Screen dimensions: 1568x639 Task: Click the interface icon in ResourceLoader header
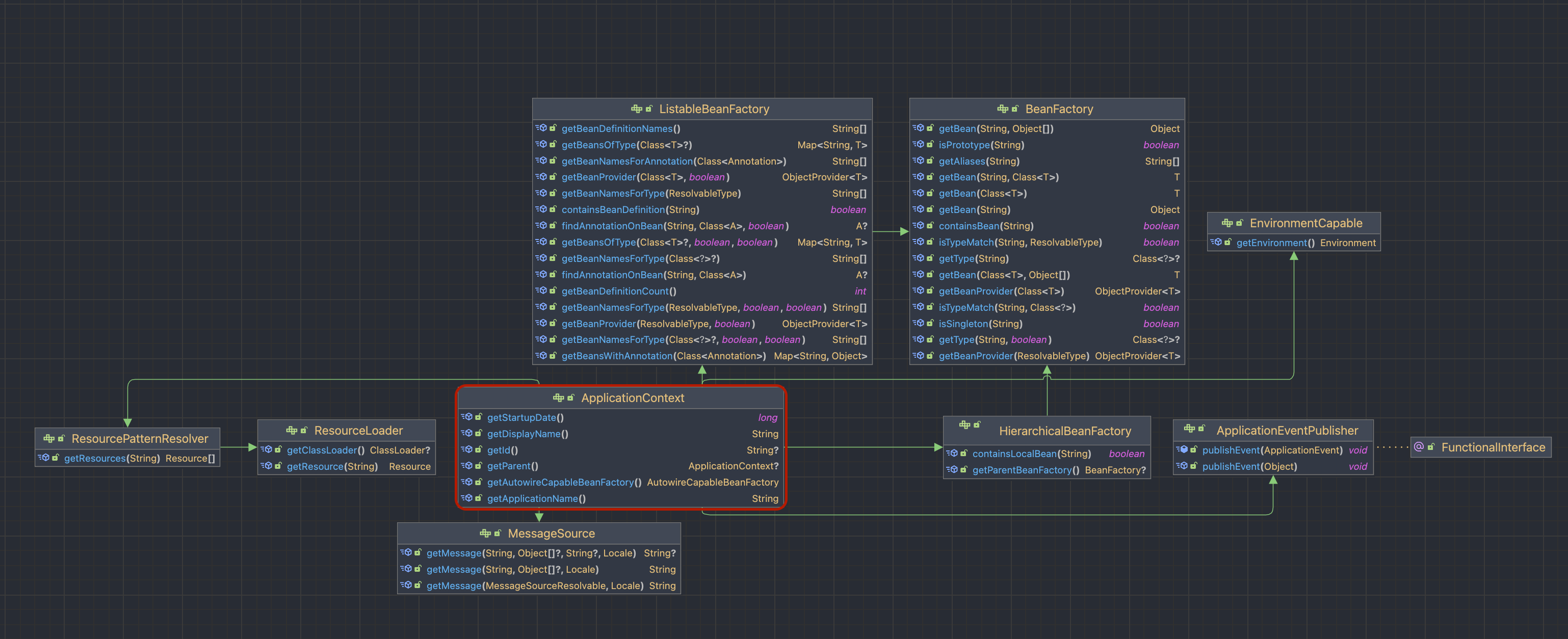(x=292, y=430)
